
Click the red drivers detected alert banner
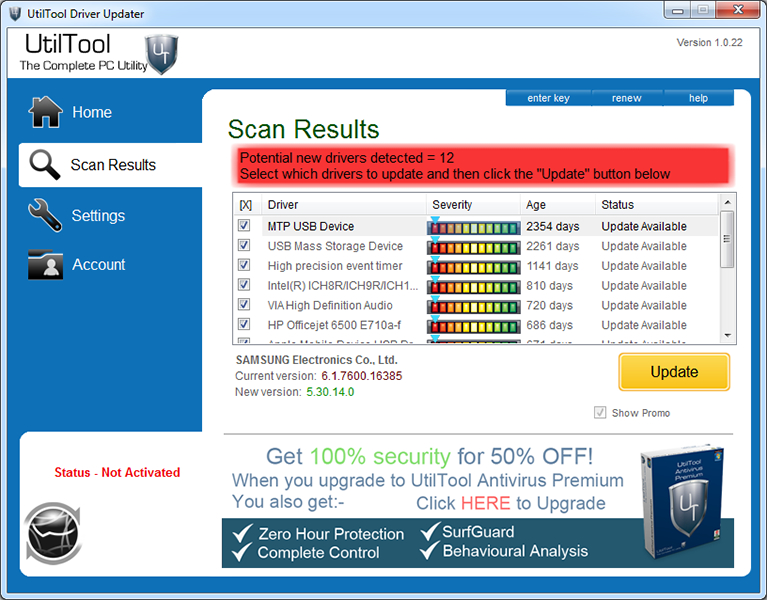click(x=483, y=166)
